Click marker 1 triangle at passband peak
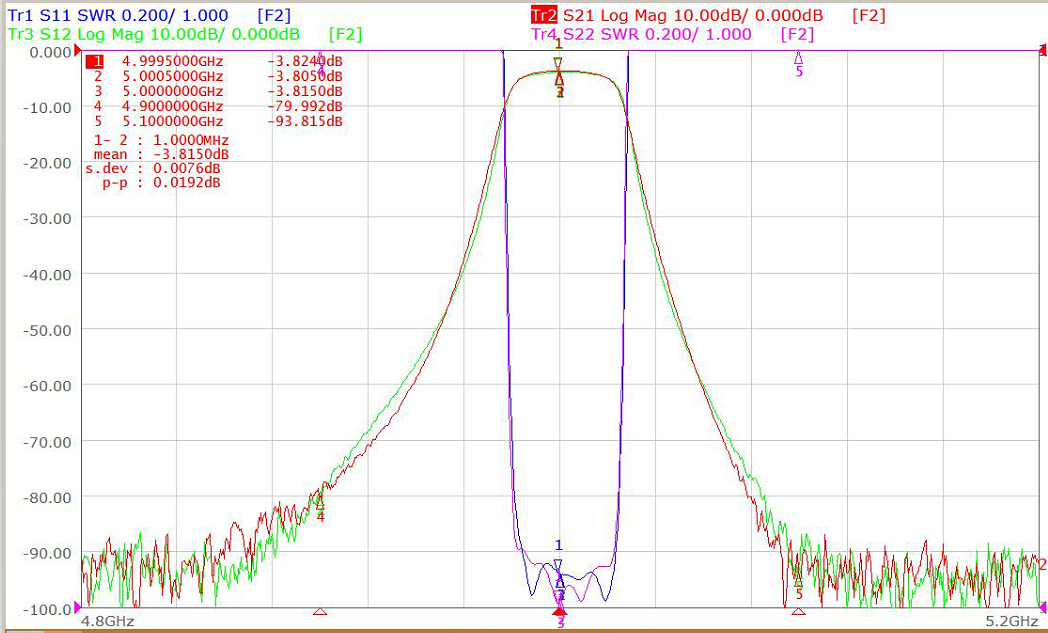 [558, 63]
